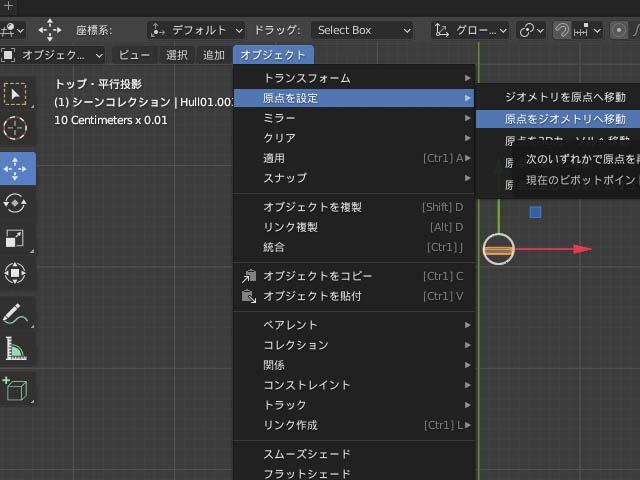Screen dimensions: 640x480
Task: Open the リンク作成 submenu
Action: coord(354,425)
